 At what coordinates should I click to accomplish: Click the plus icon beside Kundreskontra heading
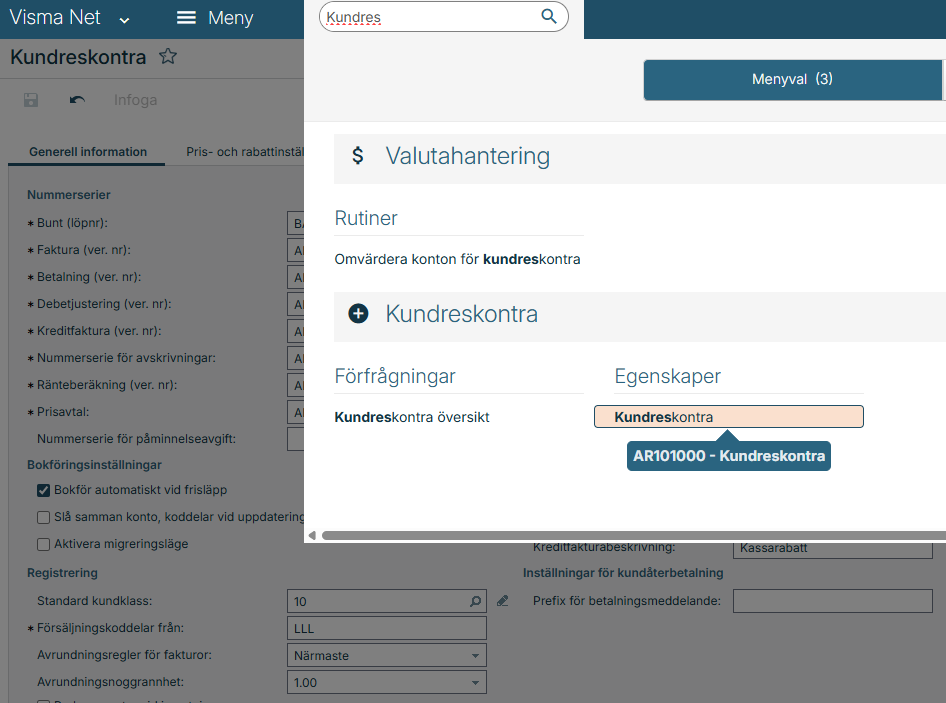coord(358,314)
